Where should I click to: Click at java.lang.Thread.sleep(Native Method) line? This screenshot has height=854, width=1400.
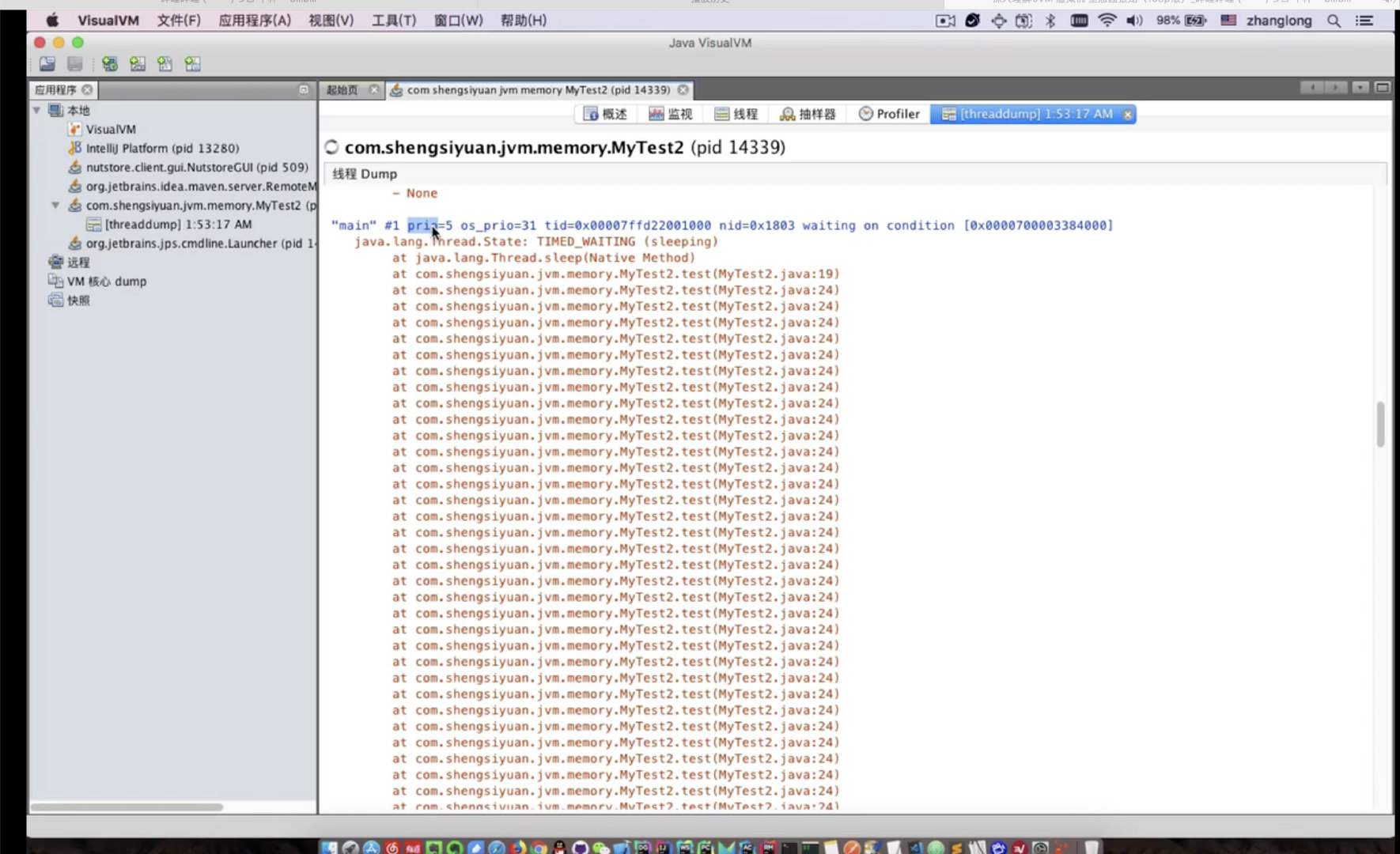[543, 258]
